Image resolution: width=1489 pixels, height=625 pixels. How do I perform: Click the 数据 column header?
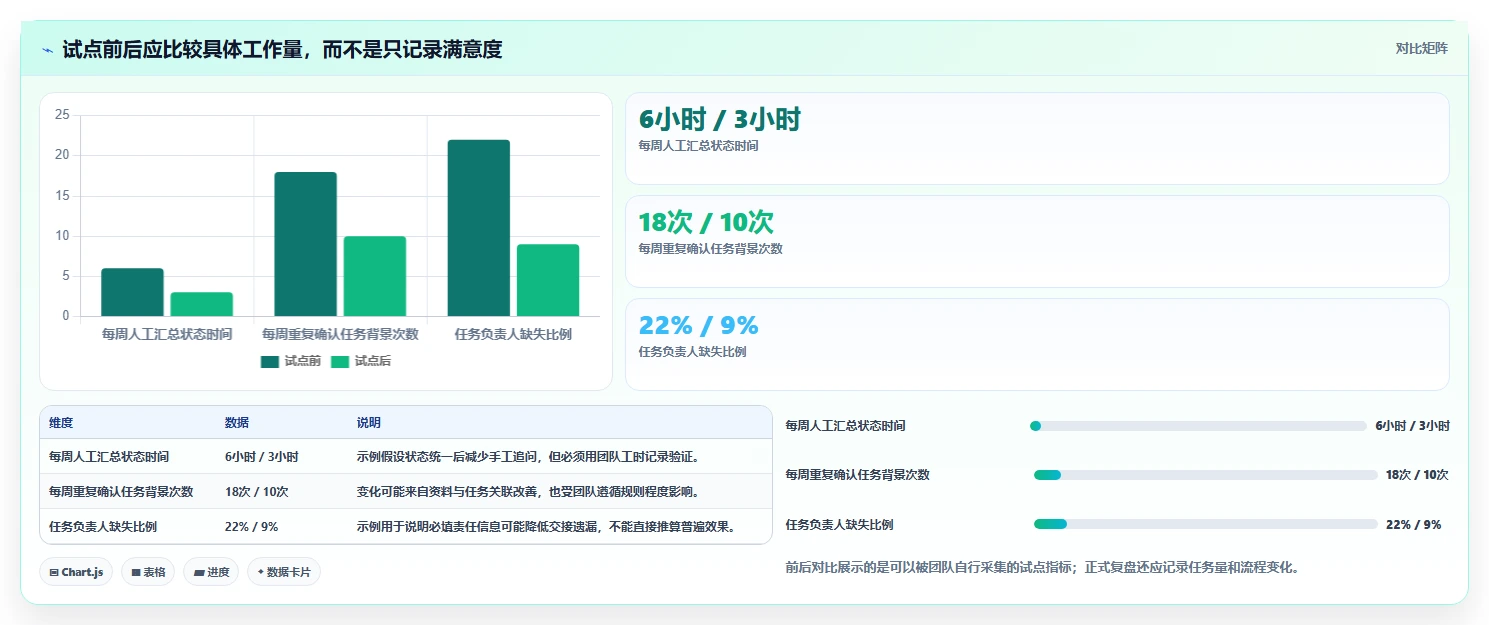click(x=237, y=423)
